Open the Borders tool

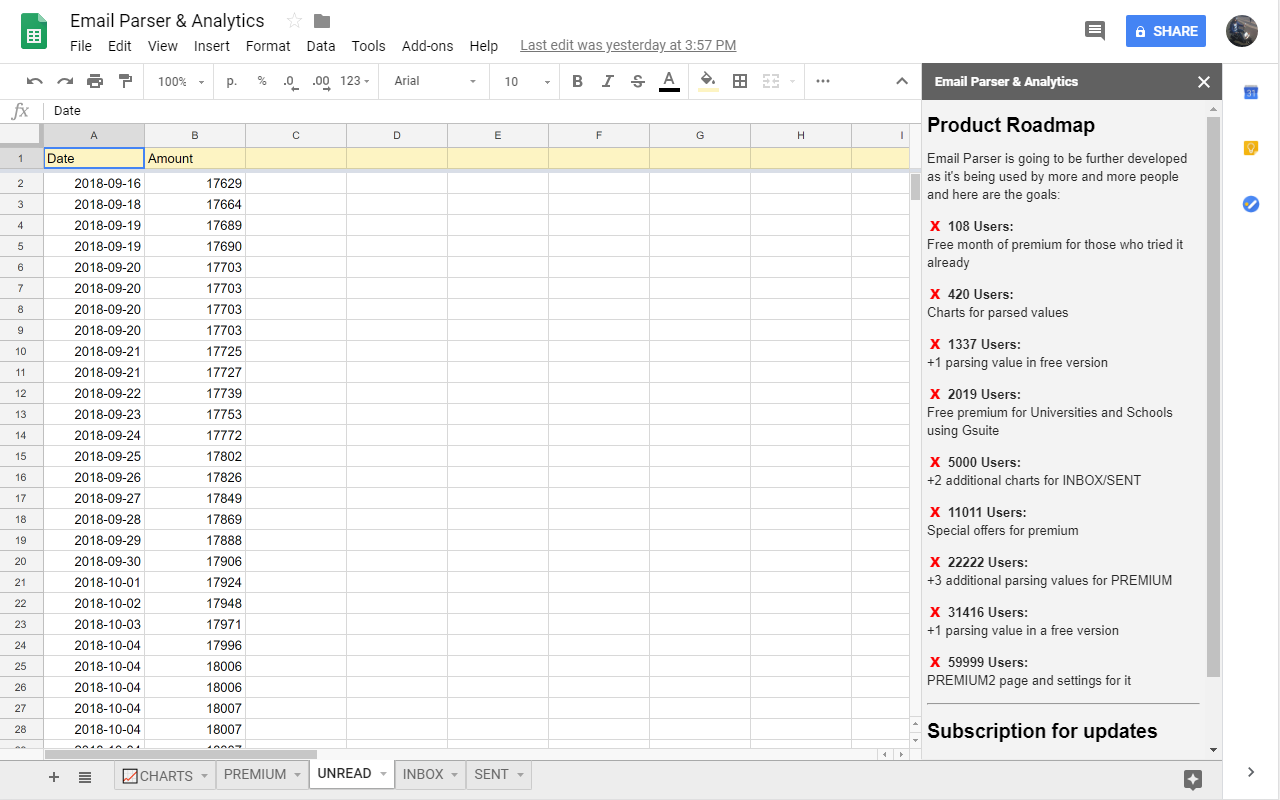click(738, 81)
